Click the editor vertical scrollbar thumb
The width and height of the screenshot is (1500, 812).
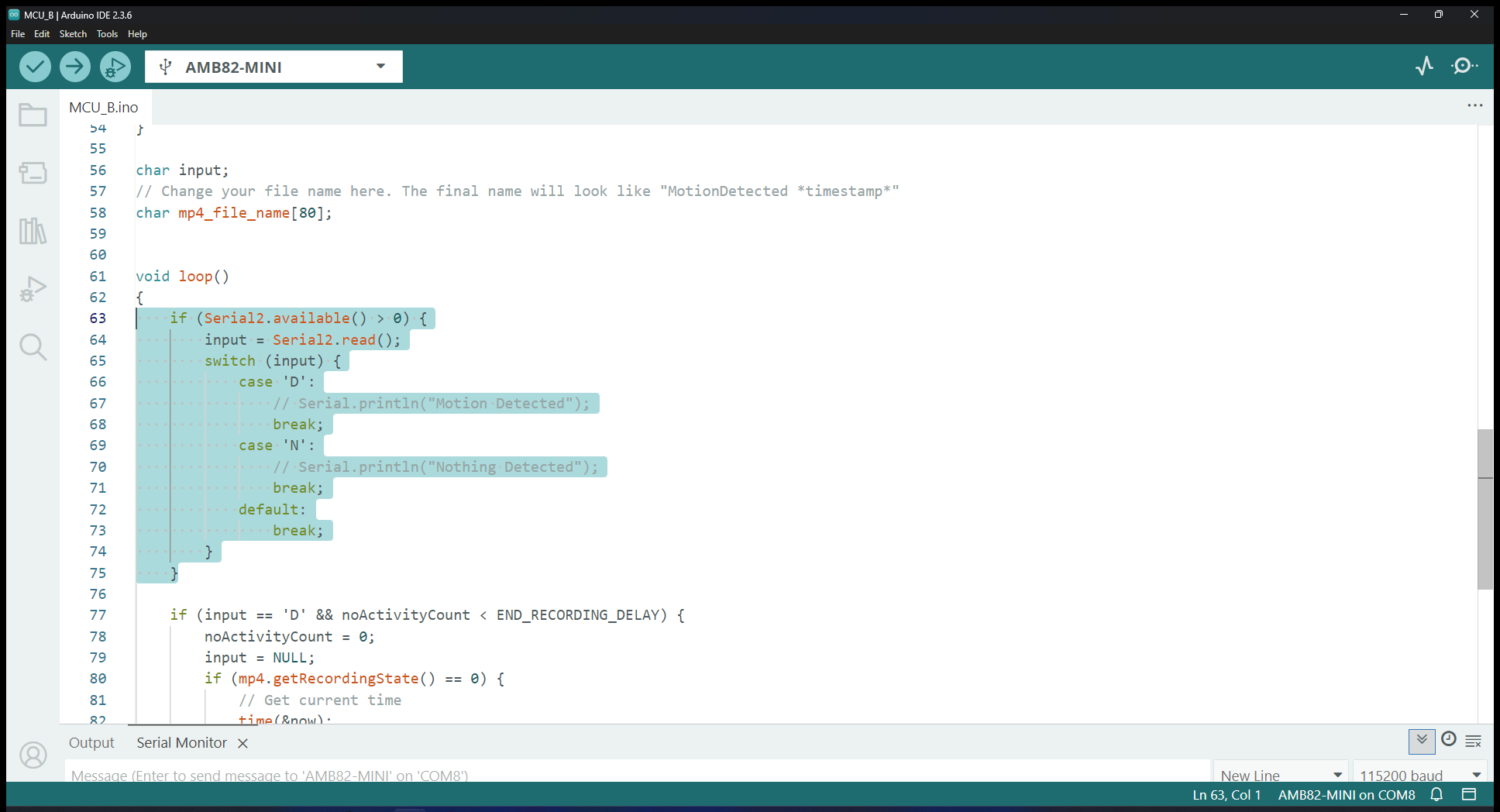click(1485, 509)
